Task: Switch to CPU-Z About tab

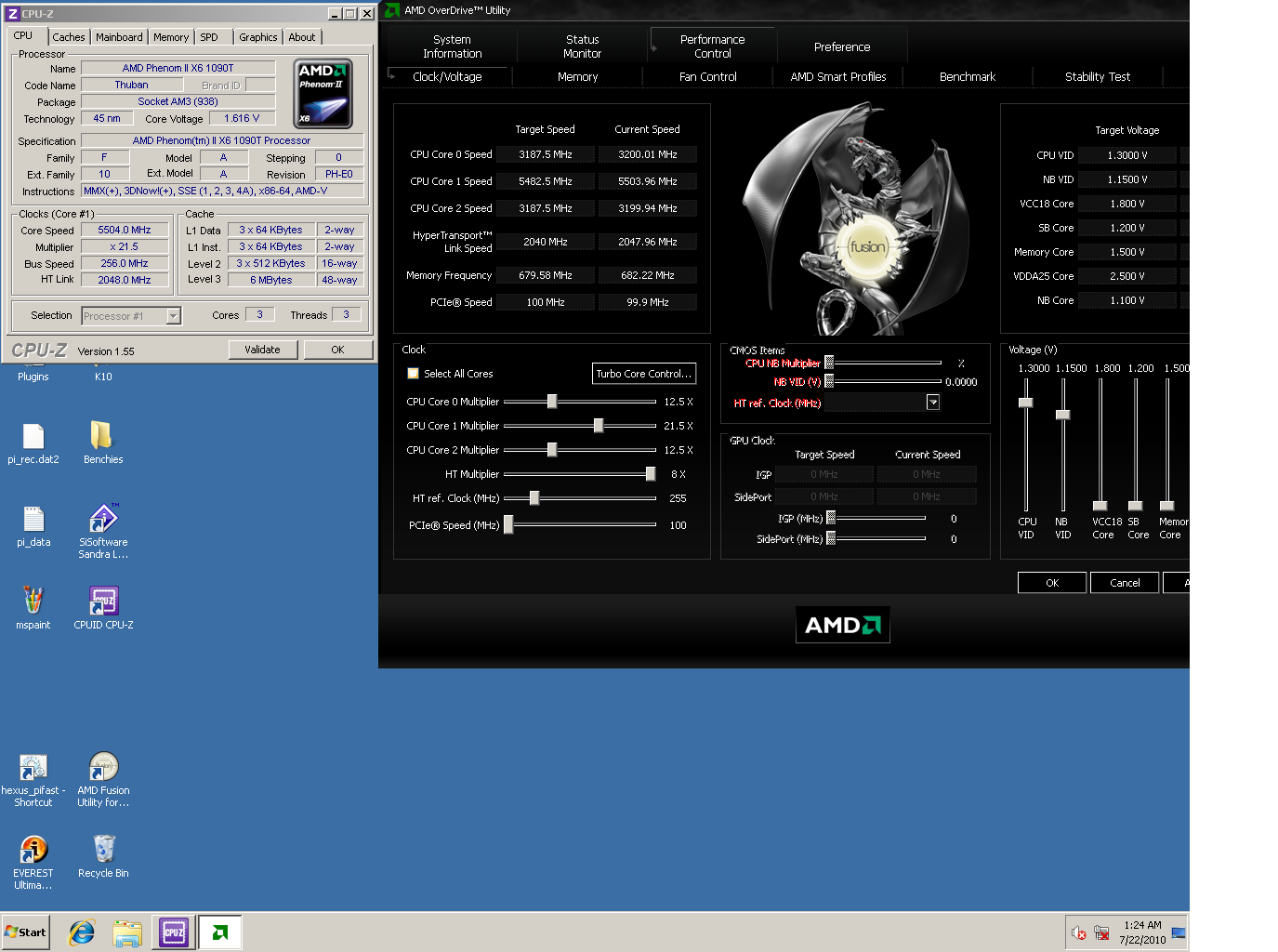Action: [x=302, y=37]
